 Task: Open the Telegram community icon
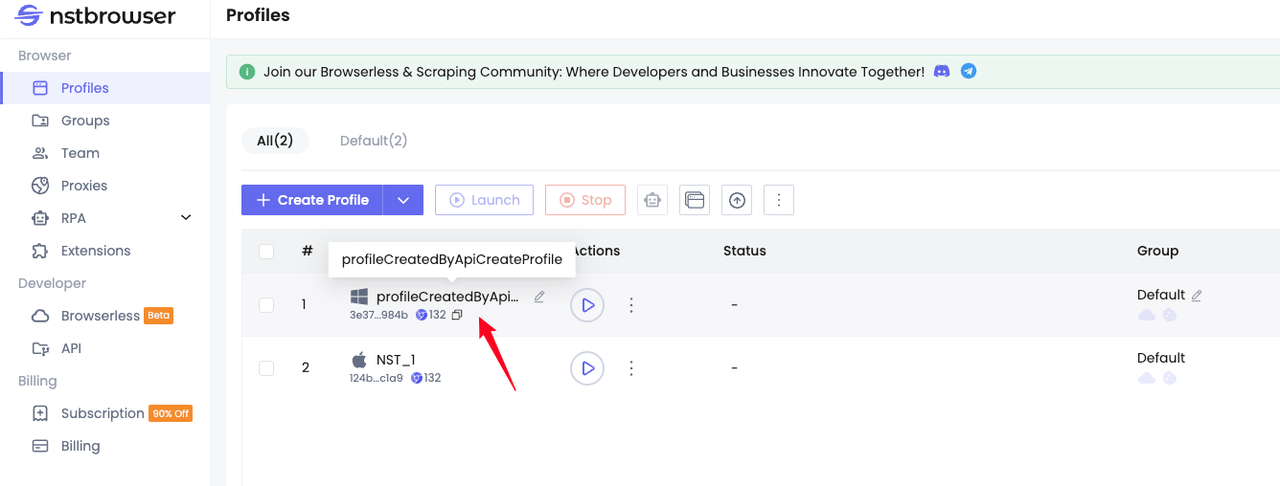click(968, 72)
